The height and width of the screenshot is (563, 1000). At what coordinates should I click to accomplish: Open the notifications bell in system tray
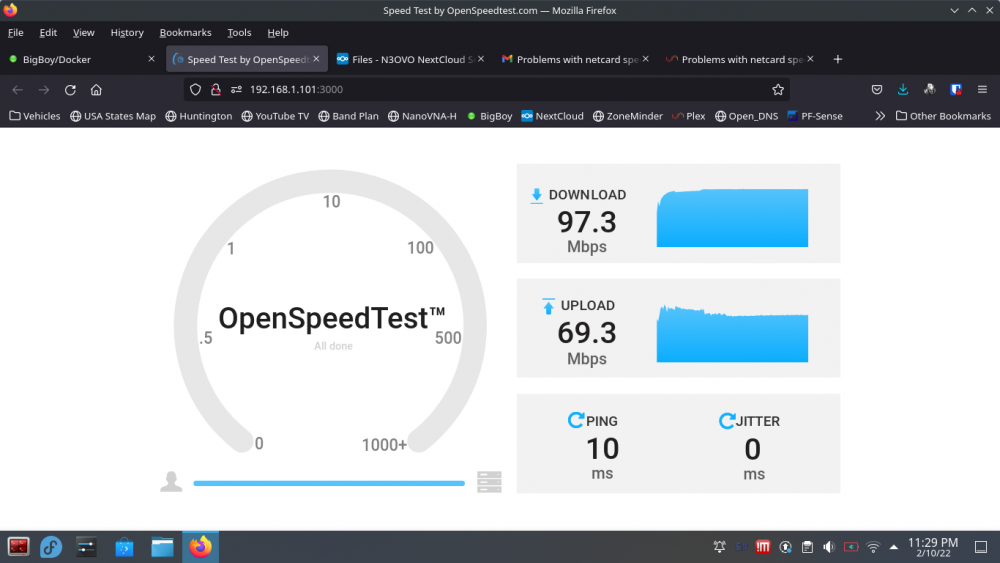tap(719, 547)
